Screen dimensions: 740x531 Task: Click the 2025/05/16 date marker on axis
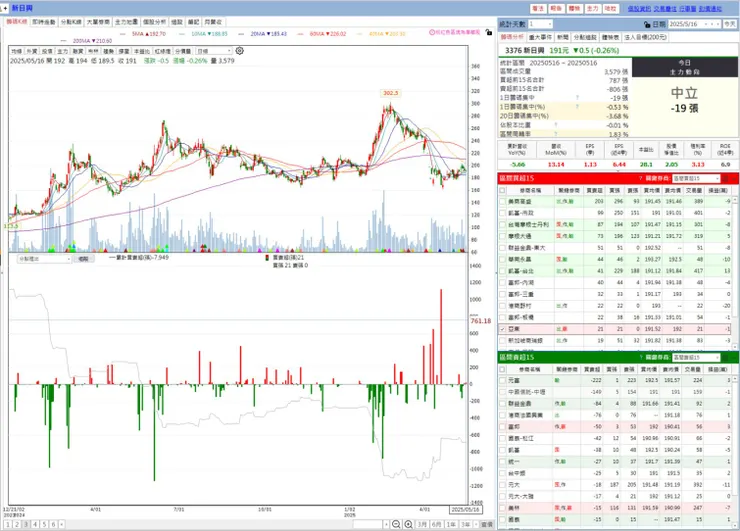(x=465, y=510)
